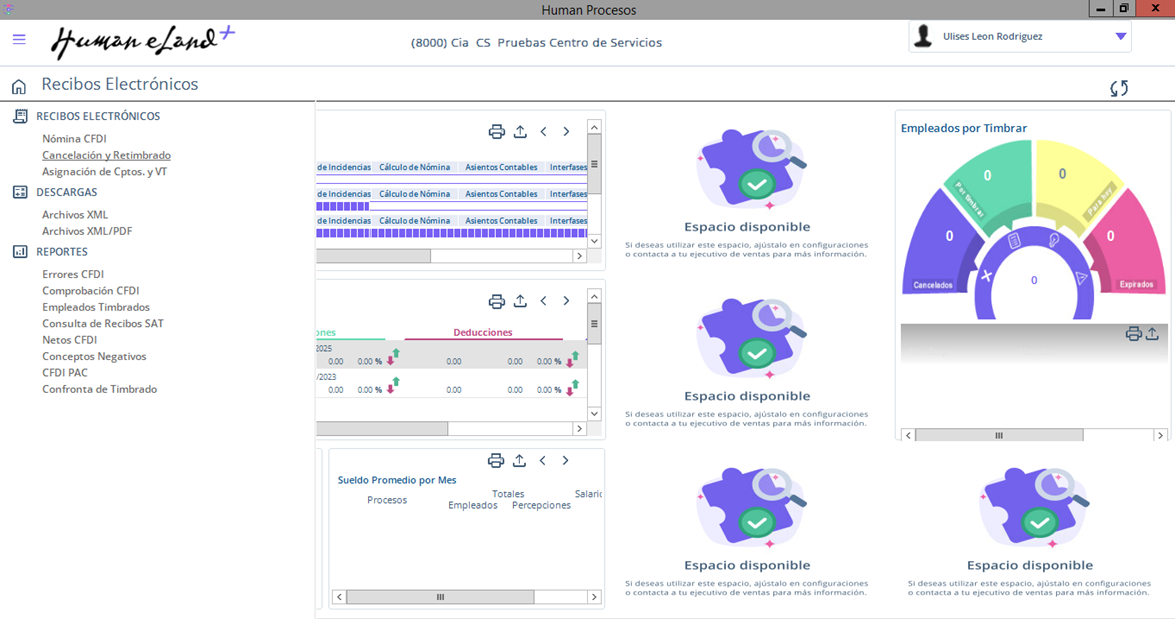Select Archivos XML/PDF in Descargas
Screen dimensions: 1175x619
pyautogui.click(x=87, y=231)
